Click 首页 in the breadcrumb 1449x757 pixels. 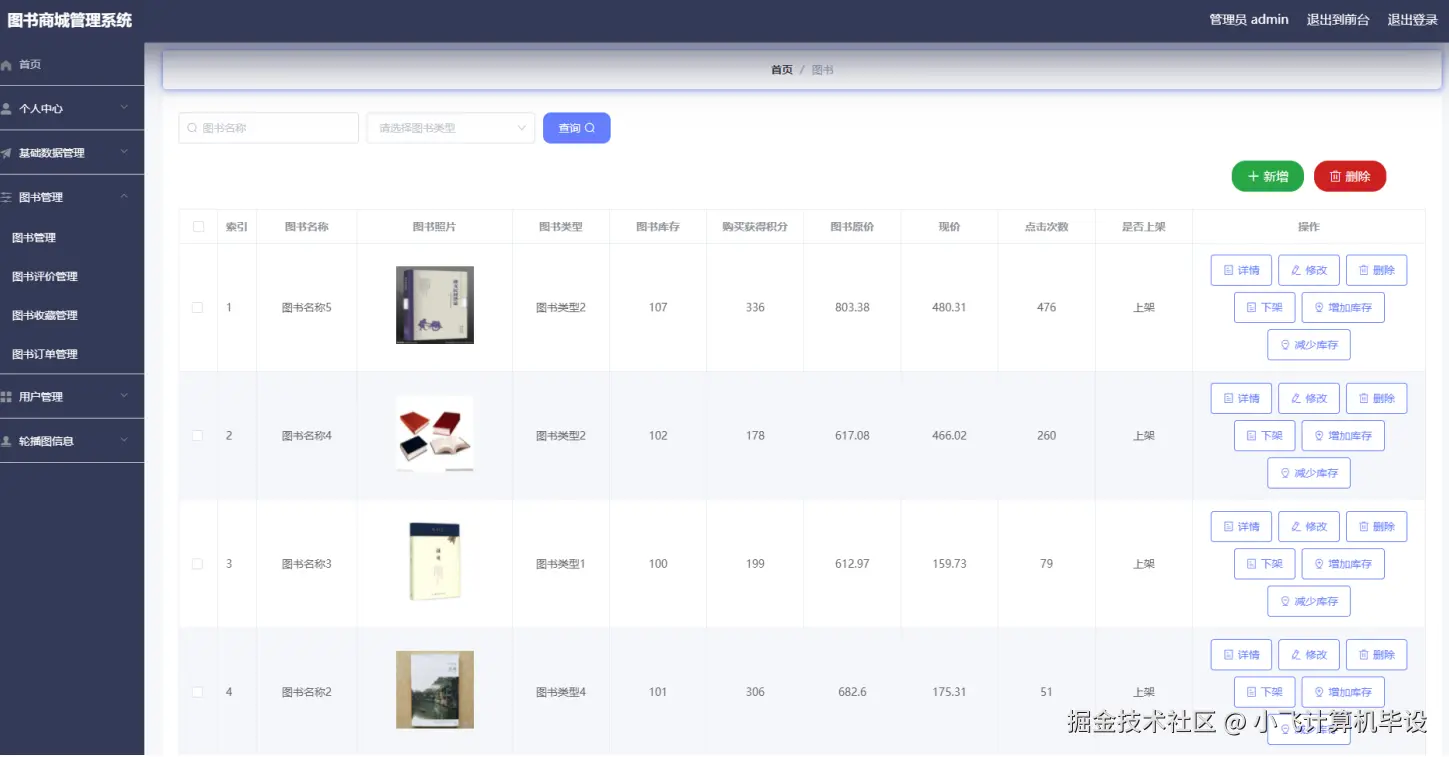tap(782, 70)
